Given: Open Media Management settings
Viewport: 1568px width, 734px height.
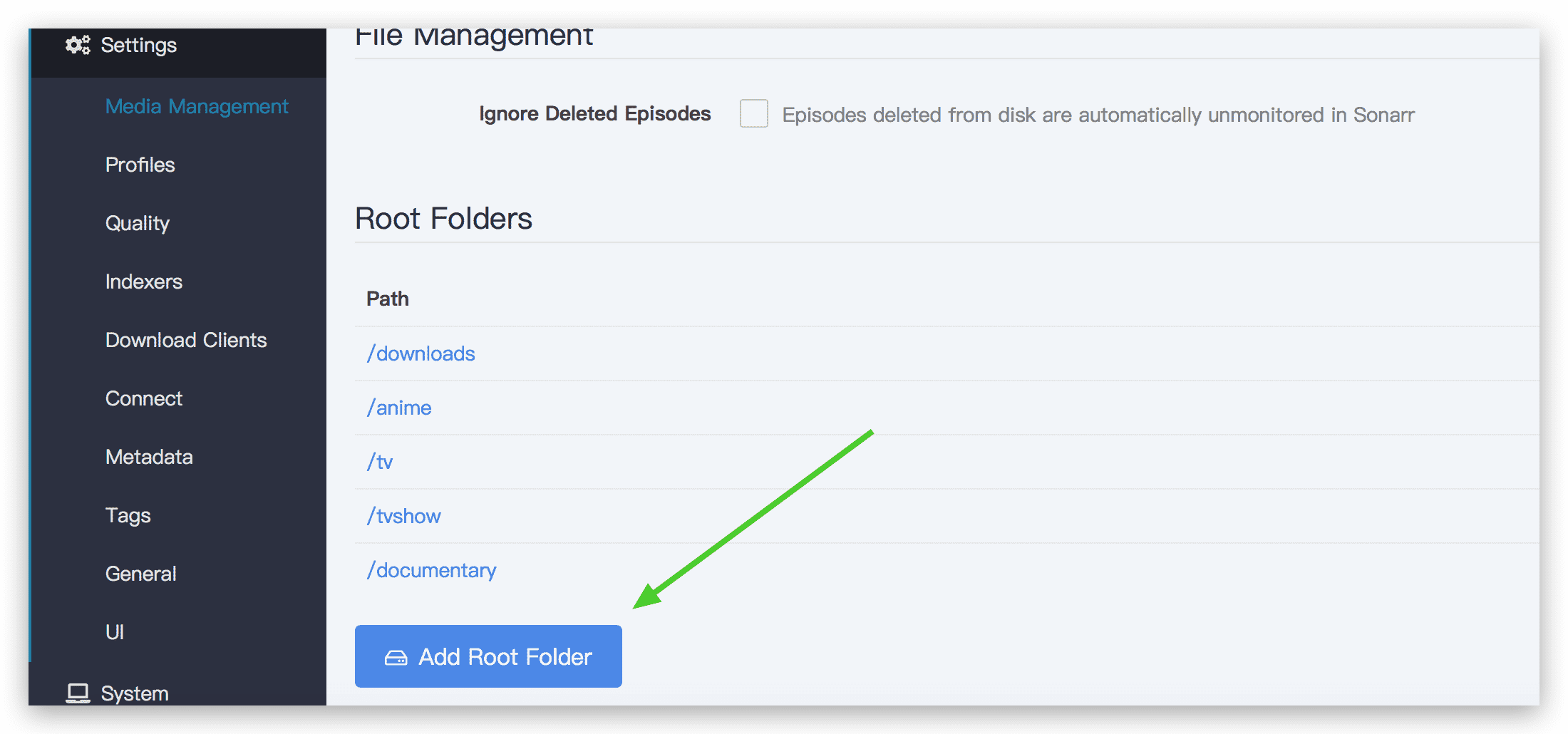Looking at the screenshot, I should [x=197, y=106].
